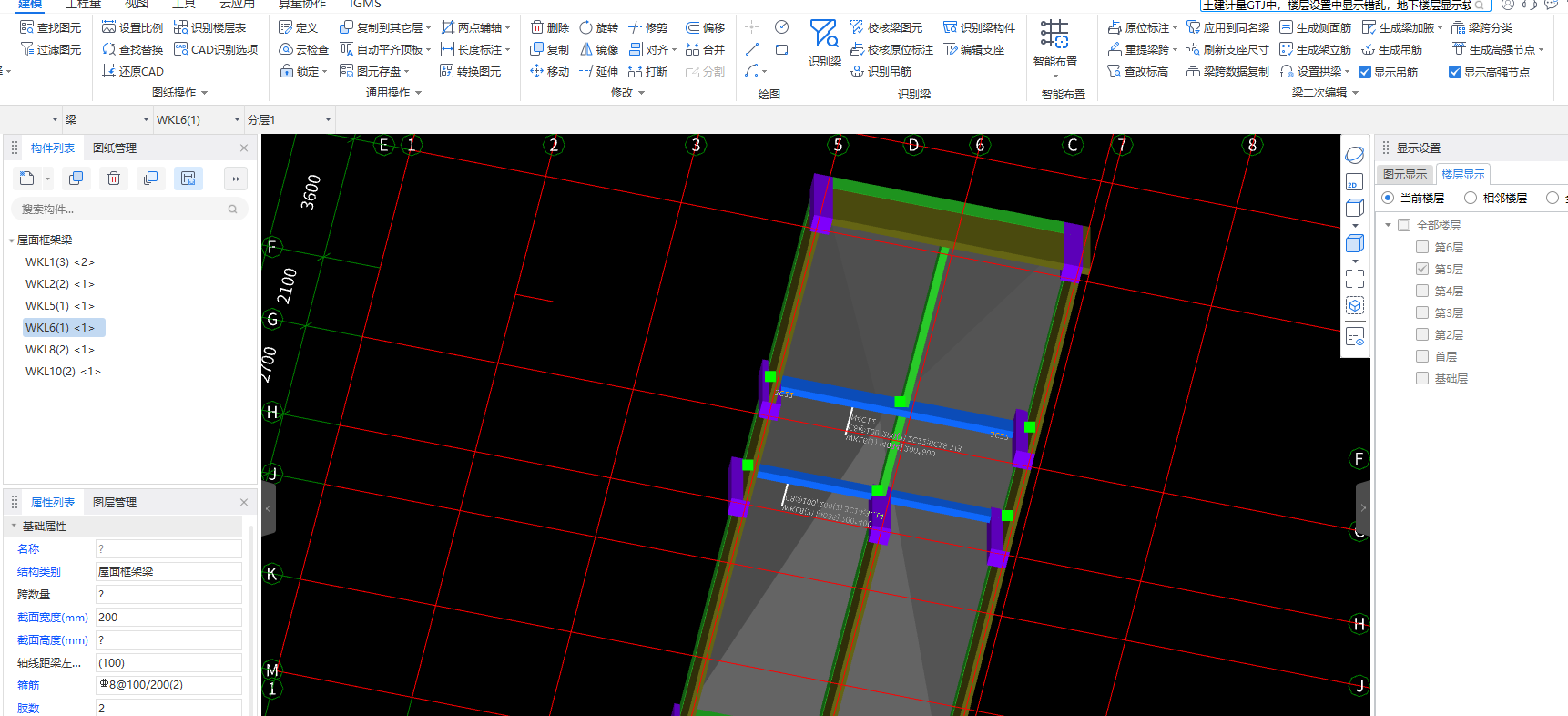Click the orbit view icon beside the canvas
The height and width of the screenshot is (716, 1568).
click(x=1355, y=155)
